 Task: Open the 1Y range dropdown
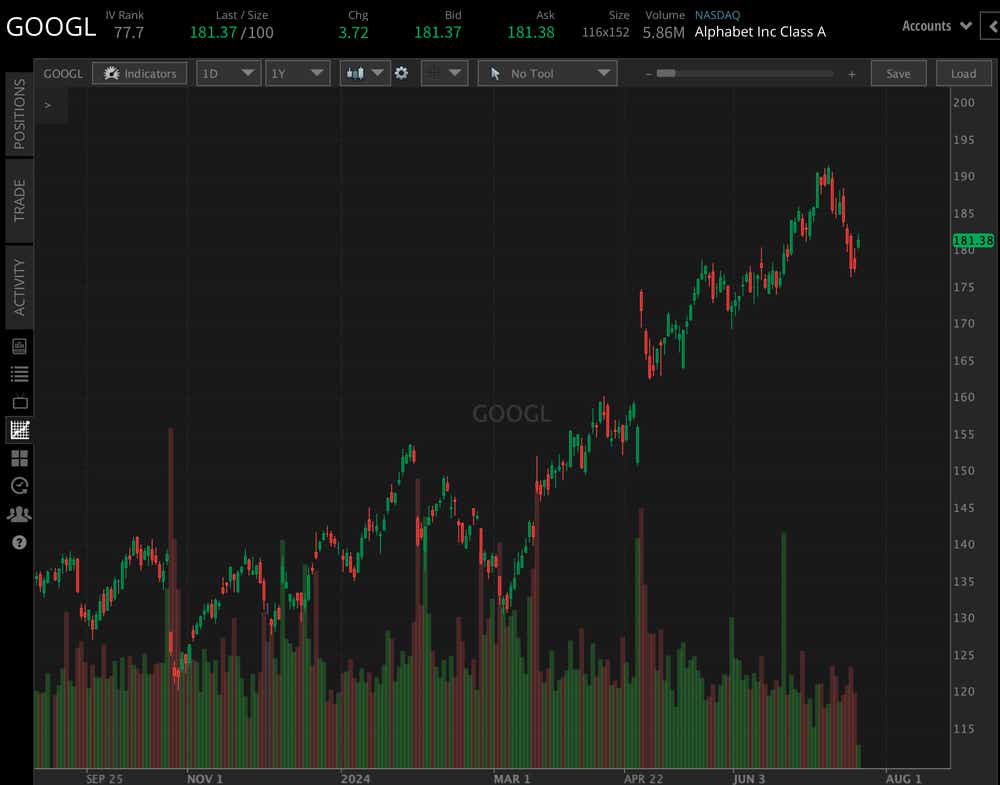297,73
